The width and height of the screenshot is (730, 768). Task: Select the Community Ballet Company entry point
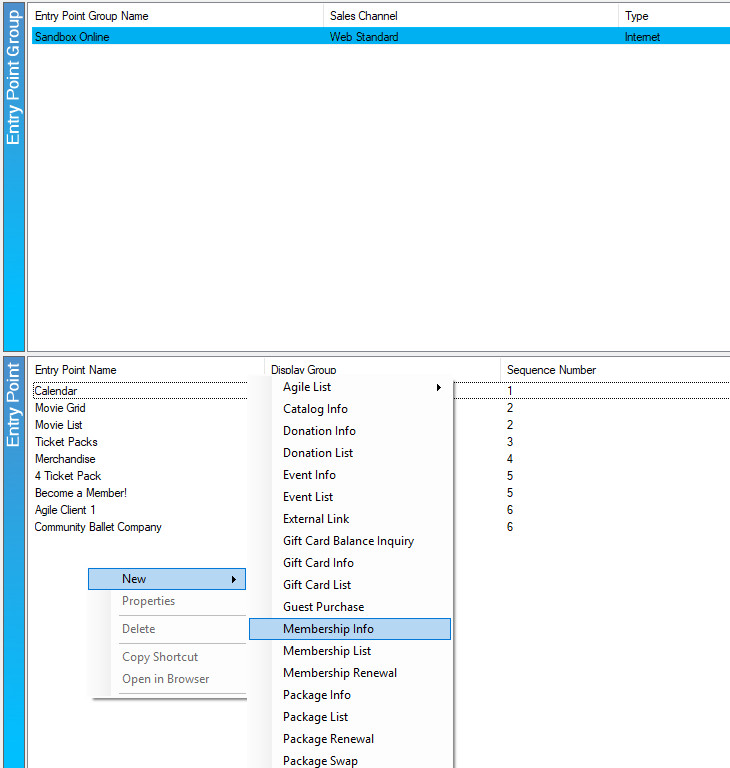click(98, 528)
